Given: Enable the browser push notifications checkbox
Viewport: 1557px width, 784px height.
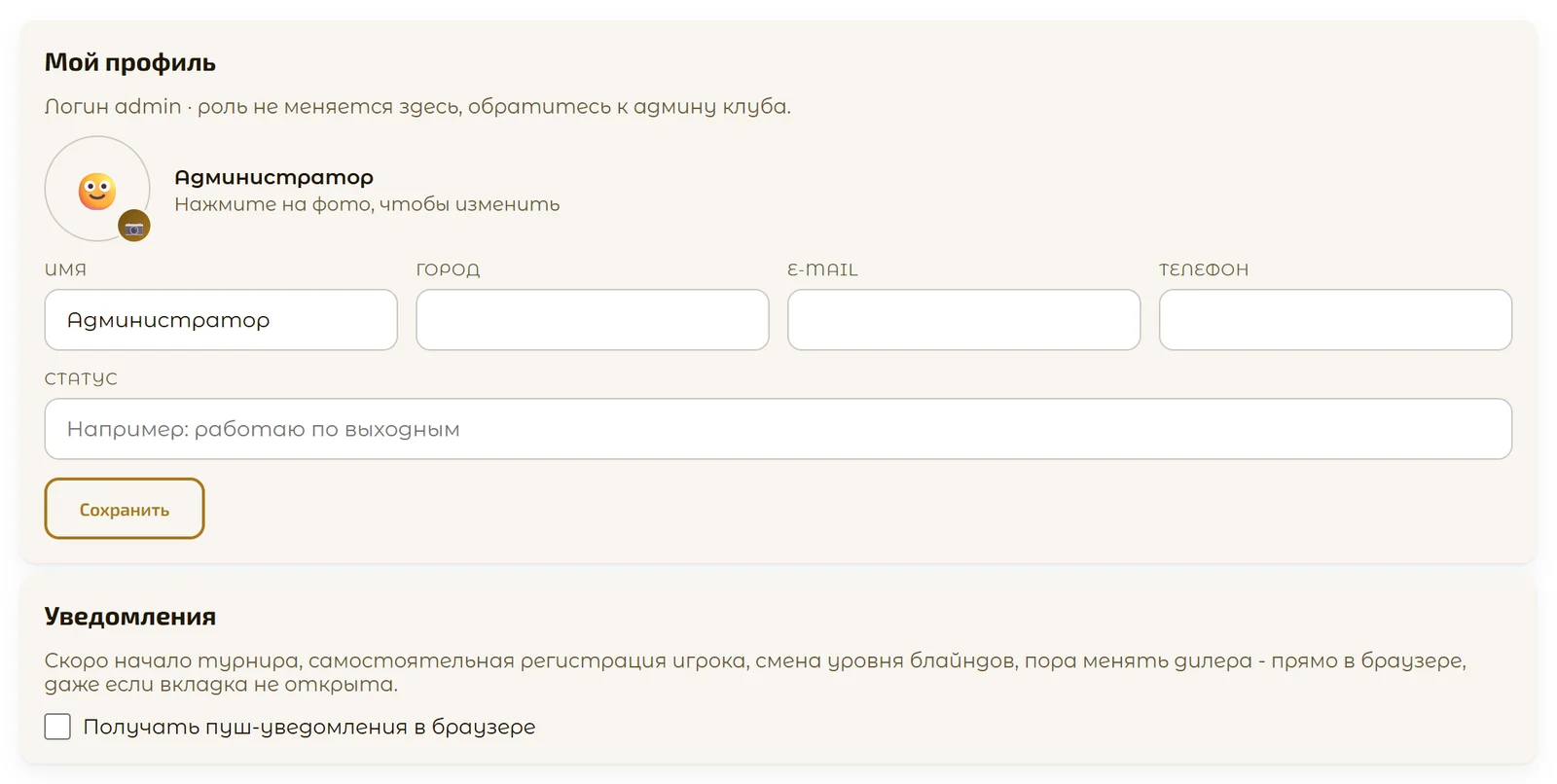Looking at the screenshot, I should click(57, 727).
